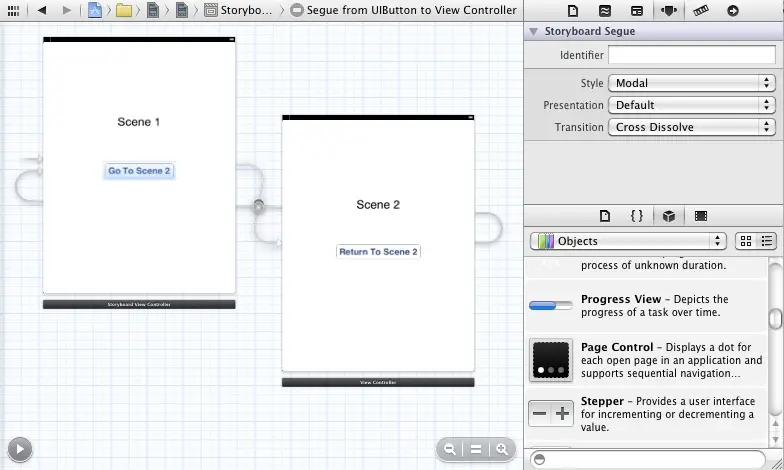This screenshot has height=470, width=784.
Task: Open the Quick Help inspector
Action: [x=605, y=11]
